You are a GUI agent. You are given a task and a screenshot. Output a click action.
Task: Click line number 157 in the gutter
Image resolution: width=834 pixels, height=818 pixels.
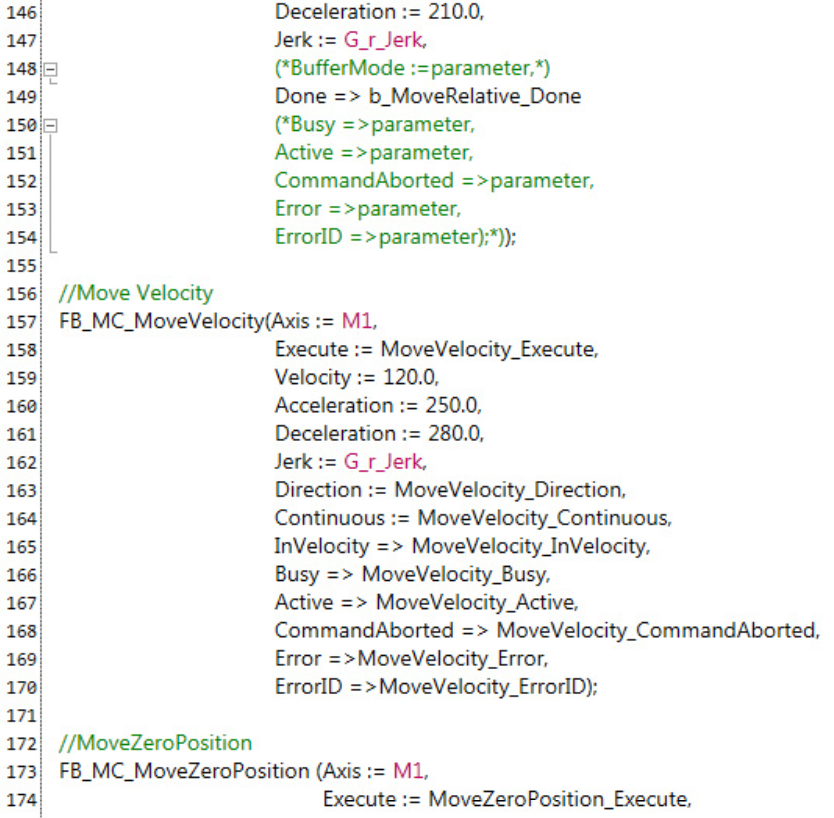pyautogui.click(x=21, y=322)
